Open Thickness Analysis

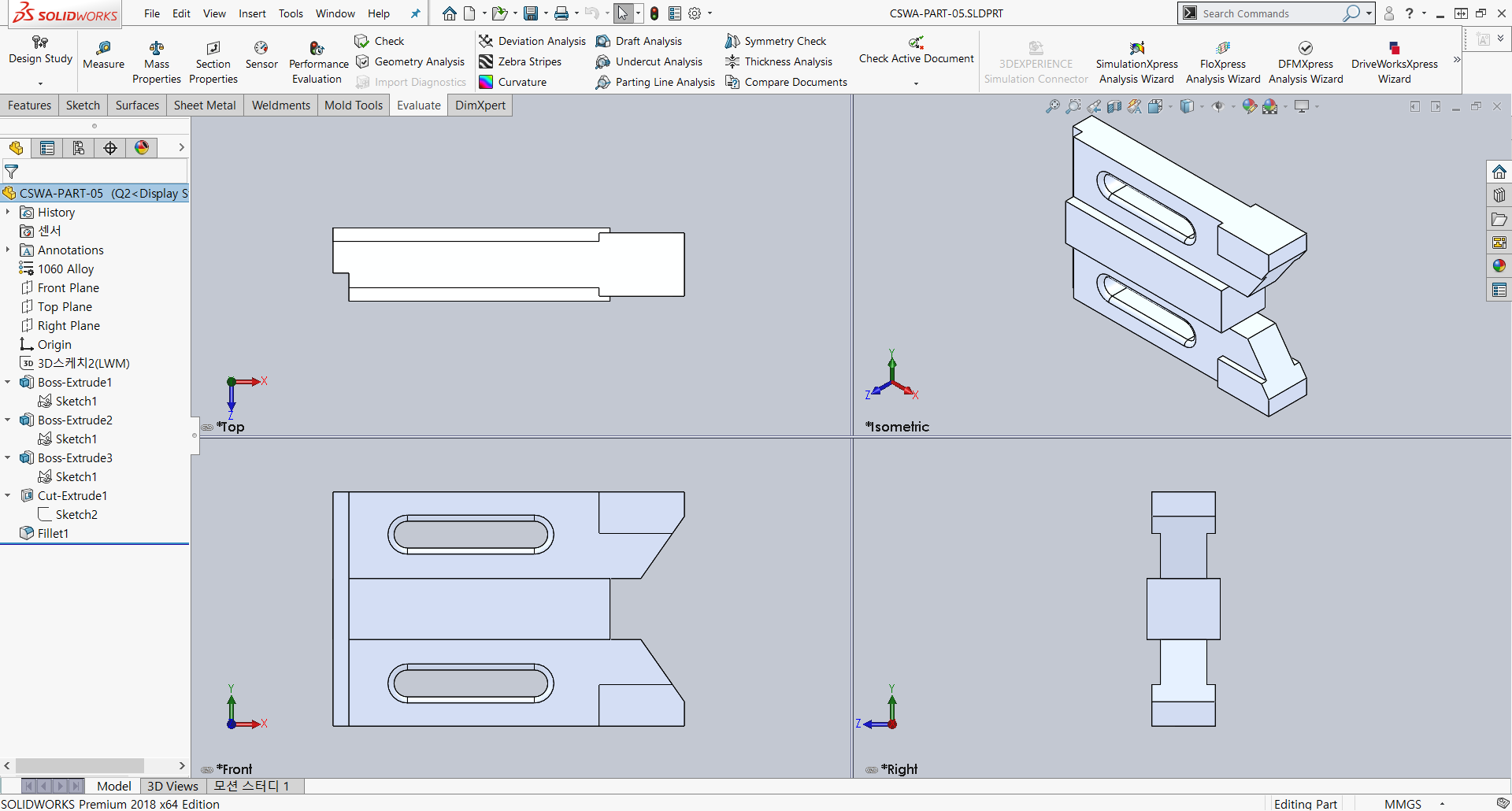click(x=779, y=61)
